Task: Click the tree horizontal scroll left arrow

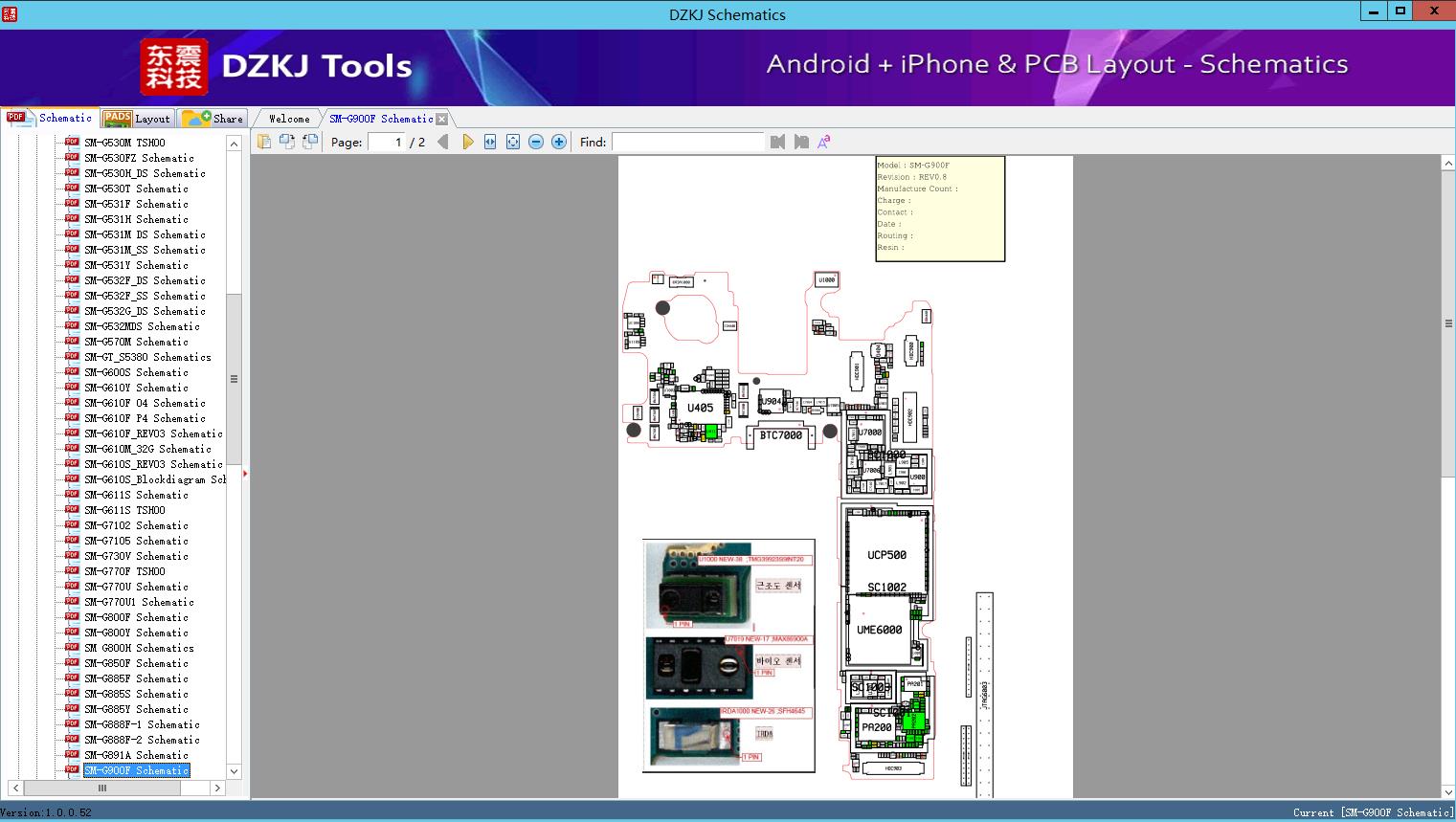Action: click(x=14, y=789)
